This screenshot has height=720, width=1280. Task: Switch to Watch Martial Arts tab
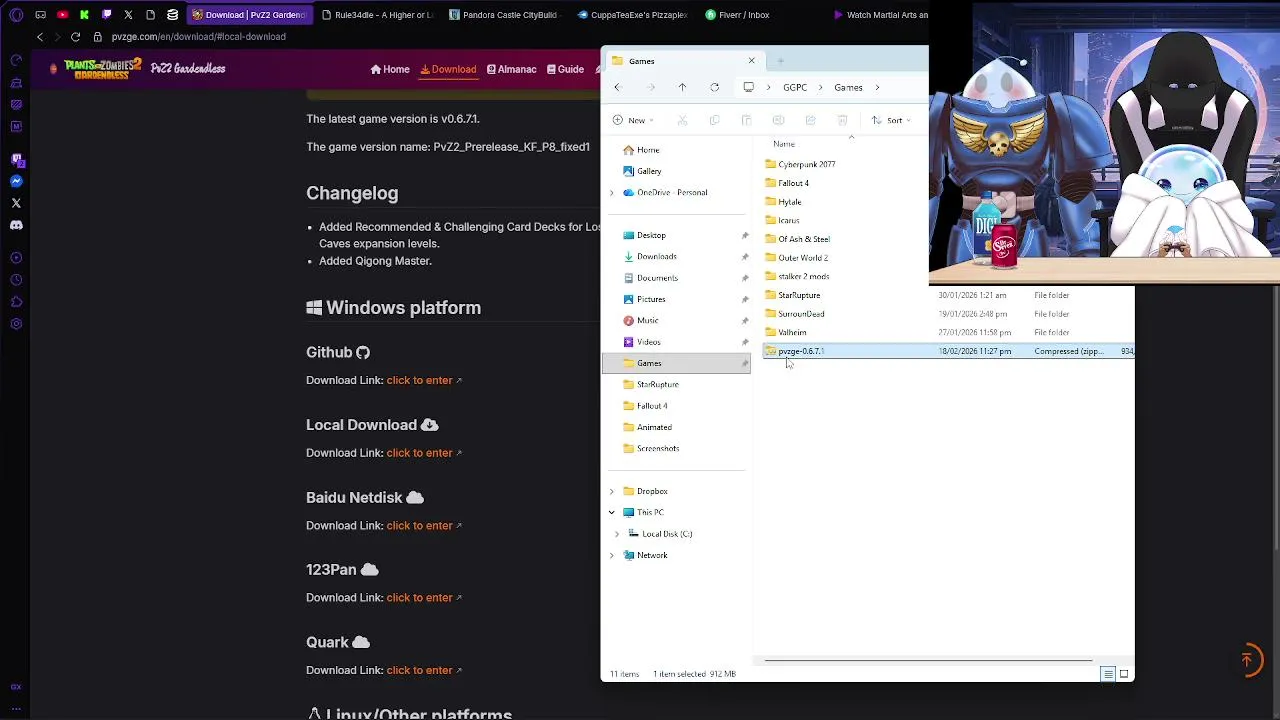pyautogui.click(x=880, y=15)
